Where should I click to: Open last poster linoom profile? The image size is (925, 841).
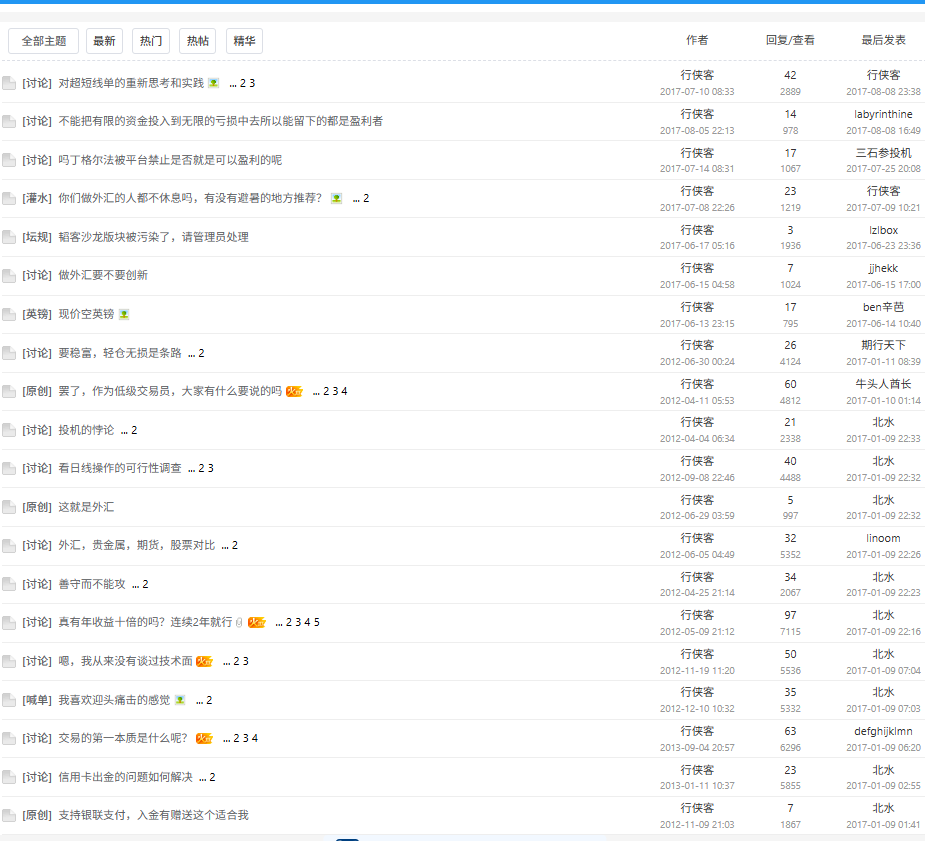click(883, 538)
